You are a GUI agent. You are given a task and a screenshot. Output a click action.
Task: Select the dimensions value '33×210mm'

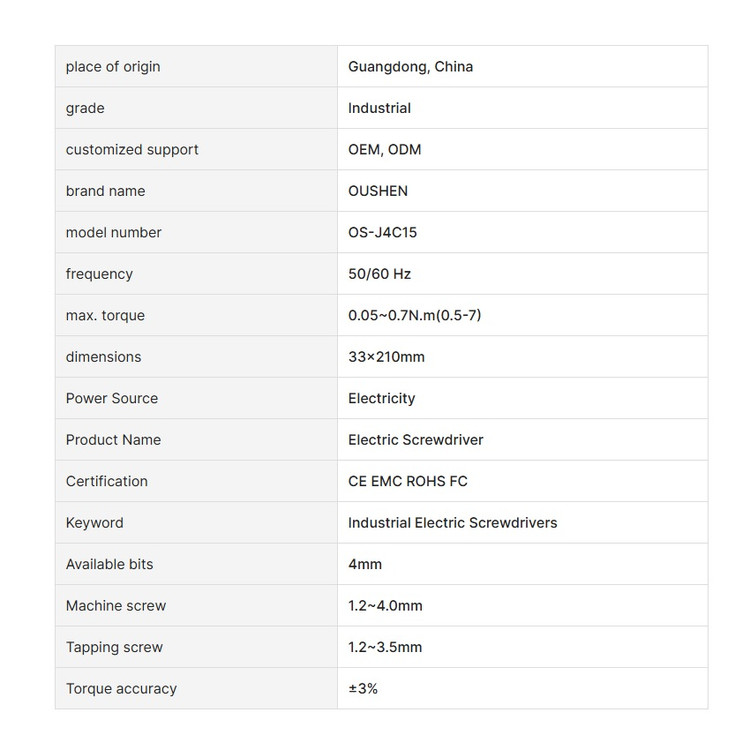click(386, 357)
